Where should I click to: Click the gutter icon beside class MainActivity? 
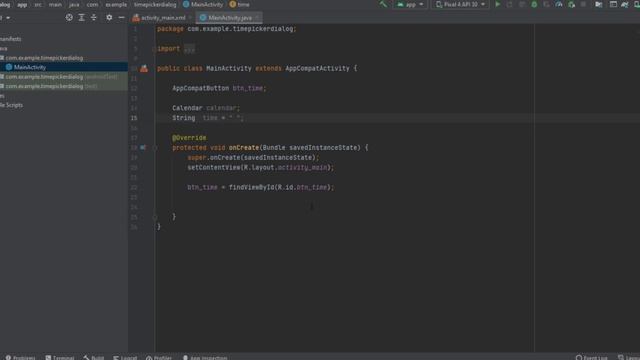click(144, 69)
